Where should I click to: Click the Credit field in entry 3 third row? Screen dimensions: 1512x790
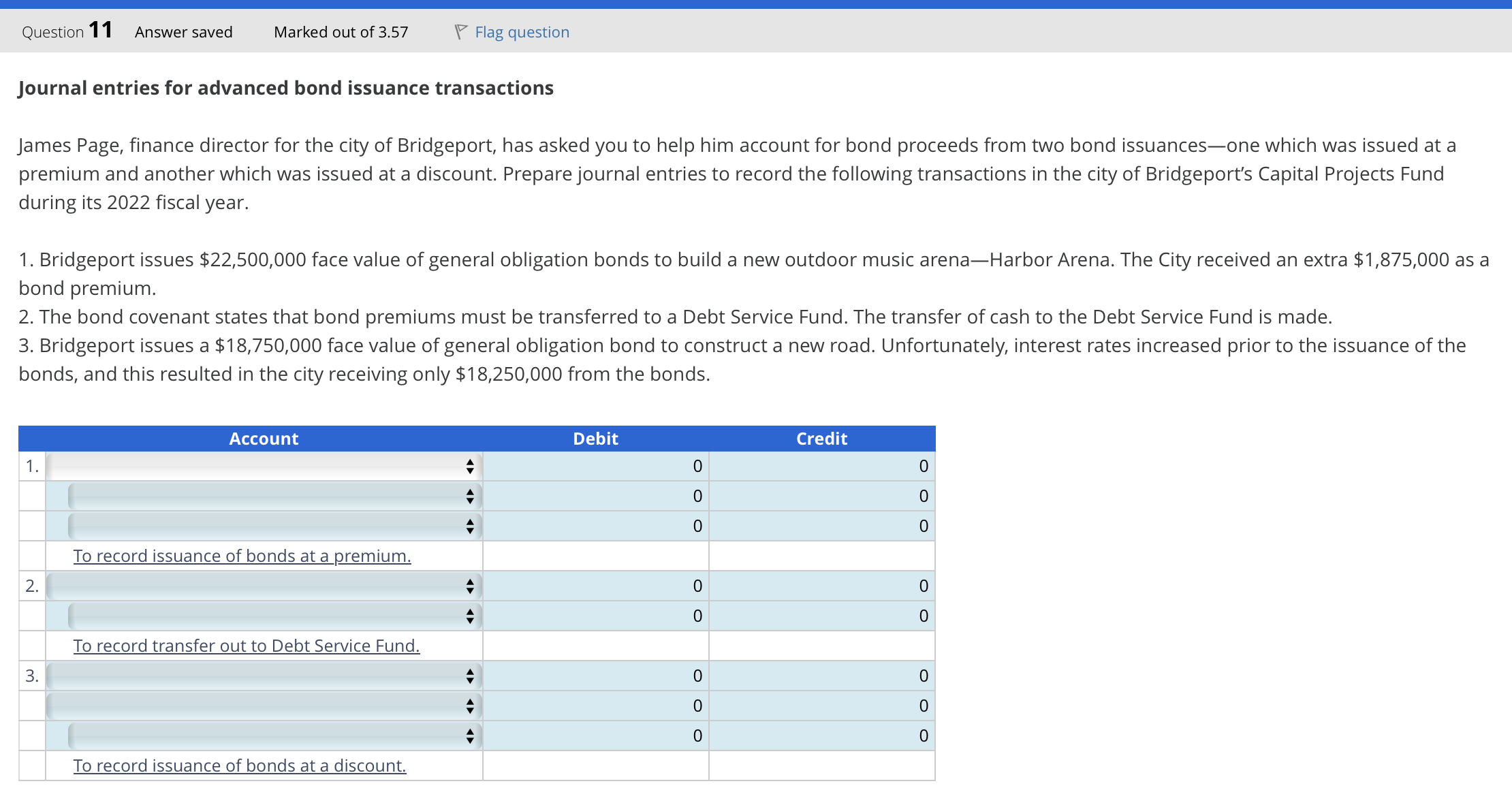tap(822, 736)
